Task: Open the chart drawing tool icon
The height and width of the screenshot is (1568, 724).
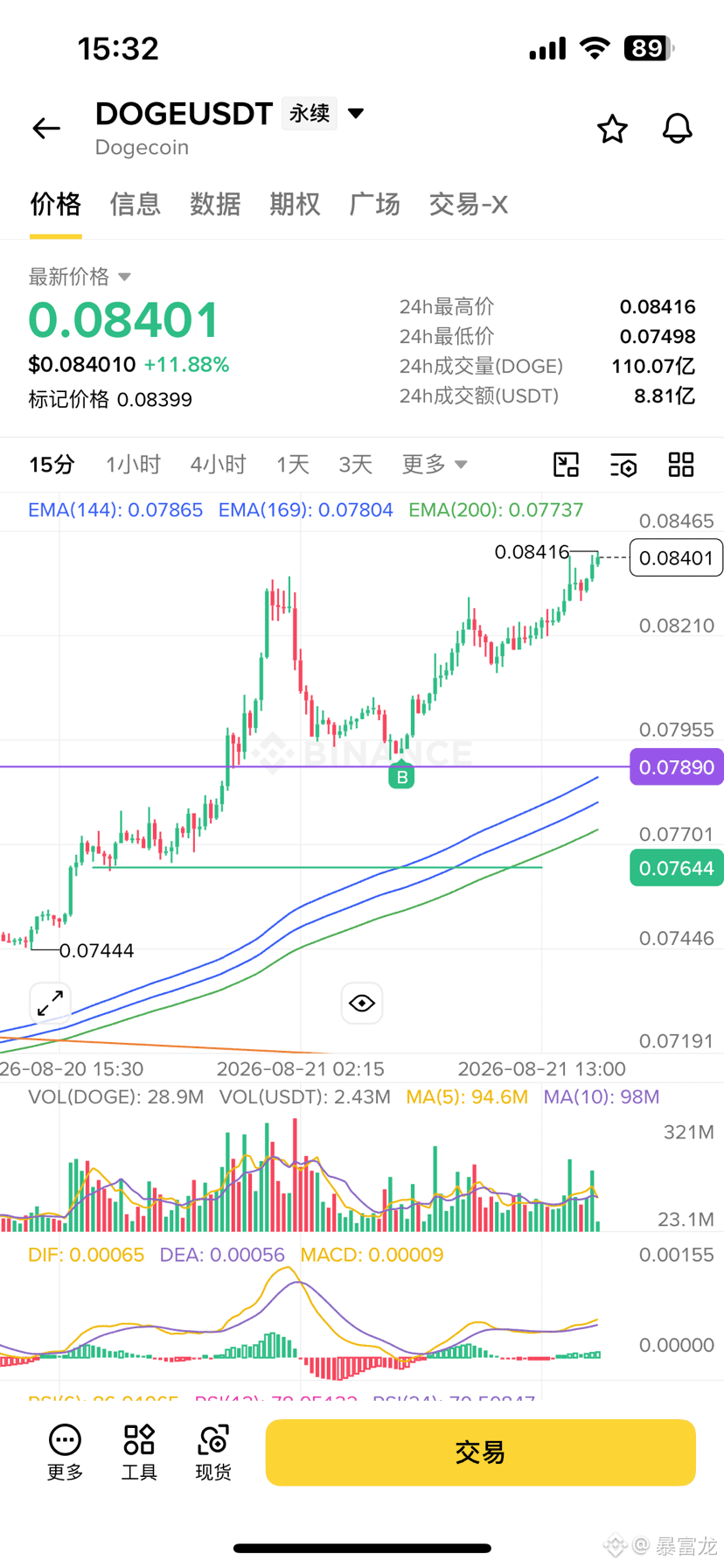Action: 567,465
